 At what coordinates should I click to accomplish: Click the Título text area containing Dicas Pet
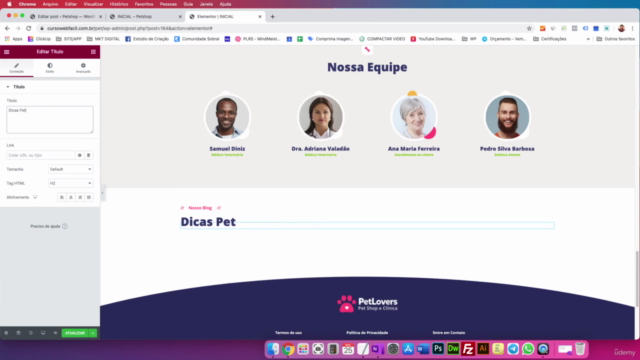(x=50, y=120)
